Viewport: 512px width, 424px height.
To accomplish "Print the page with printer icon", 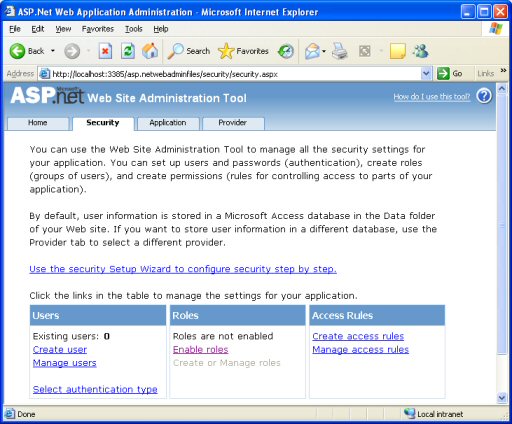I will [x=340, y=51].
